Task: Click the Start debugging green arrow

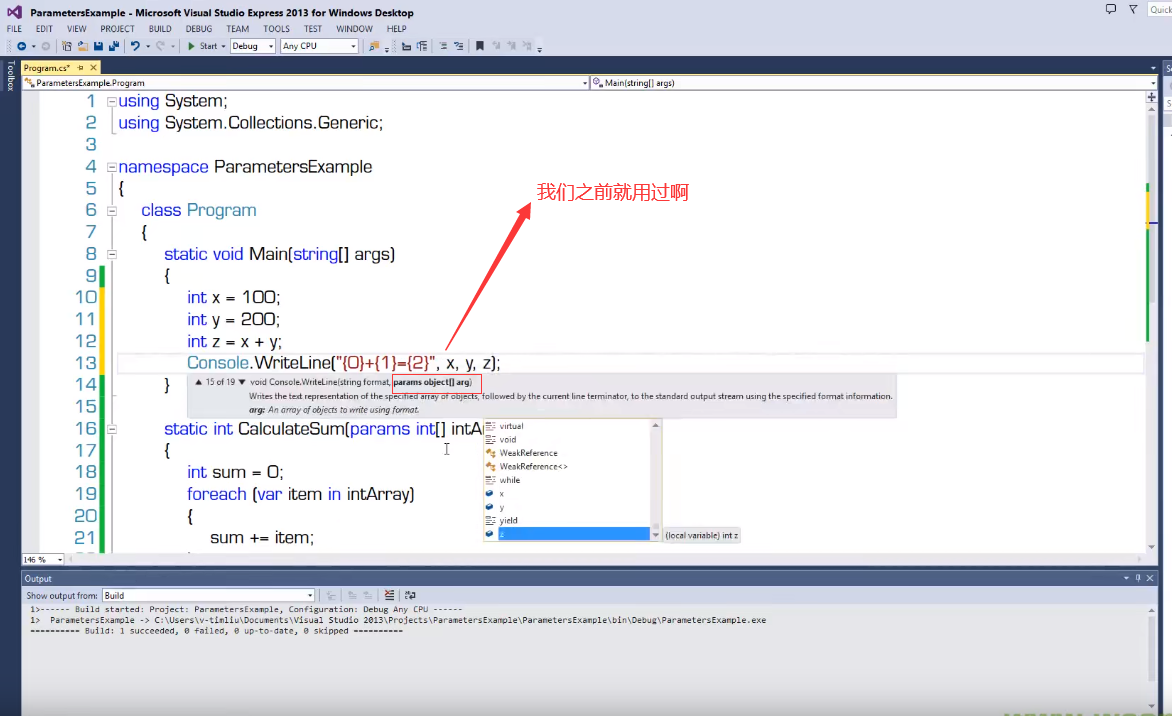Action: [191, 46]
